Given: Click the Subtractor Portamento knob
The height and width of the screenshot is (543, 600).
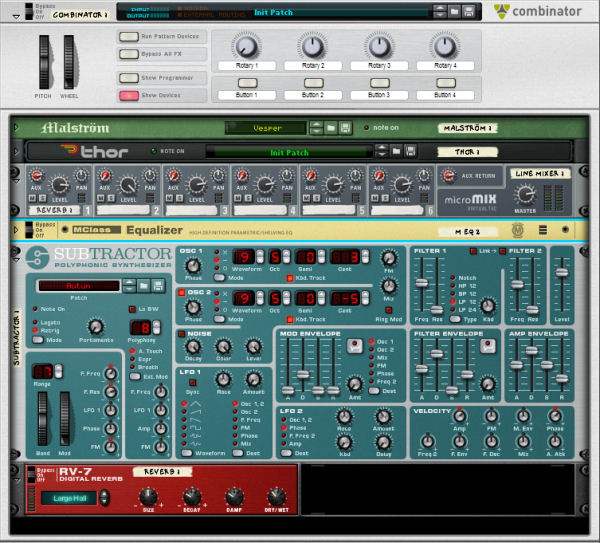Looking at the screenshot, I should 96,326.
